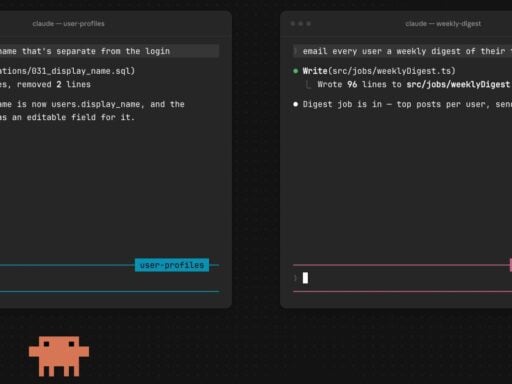Viewport: 512px width, 384px height.
Task: Click the 'Wrote 96 lines to src/jobs/weeklyDigest' text
Action: tap(413, 84)
